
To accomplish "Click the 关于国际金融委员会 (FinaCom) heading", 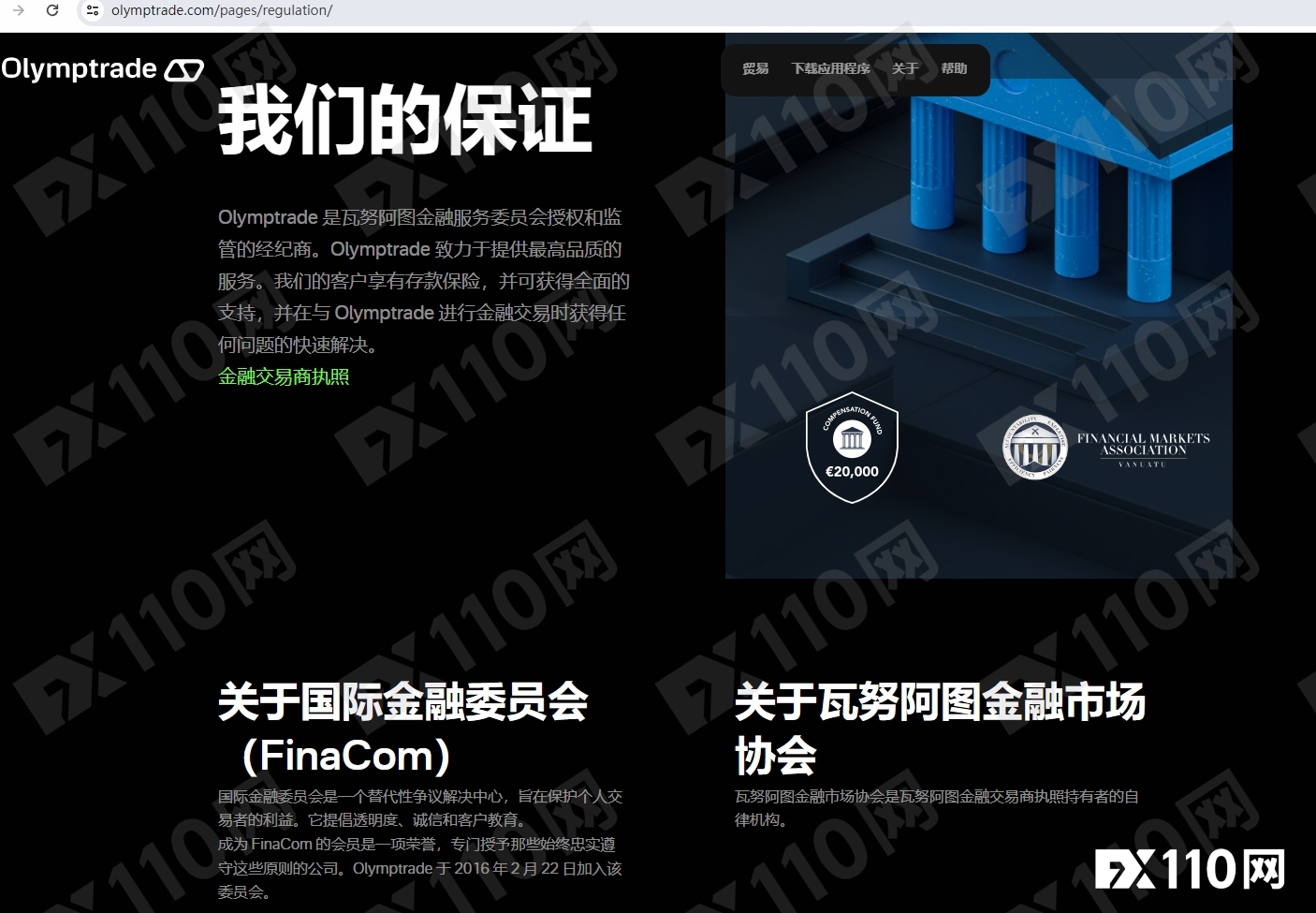I will pos(403,729).
